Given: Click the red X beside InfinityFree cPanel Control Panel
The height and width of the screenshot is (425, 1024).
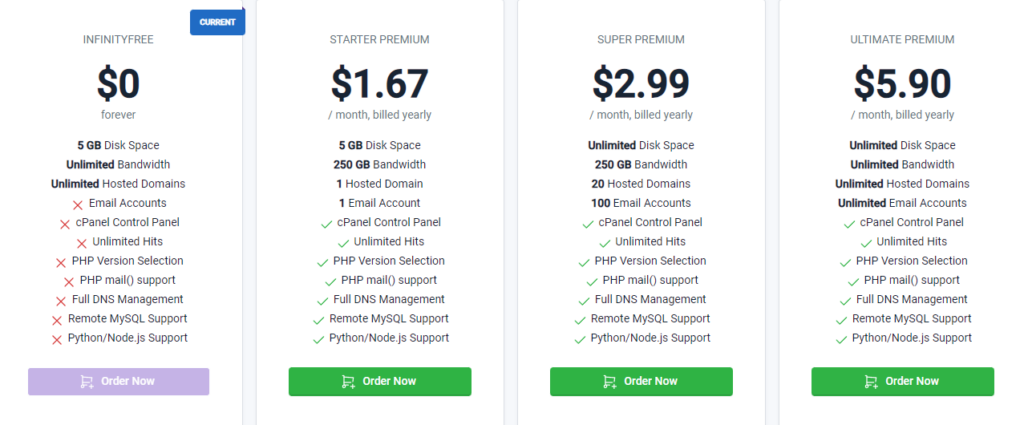Looking at the screenshot, I should pos(63,223).
